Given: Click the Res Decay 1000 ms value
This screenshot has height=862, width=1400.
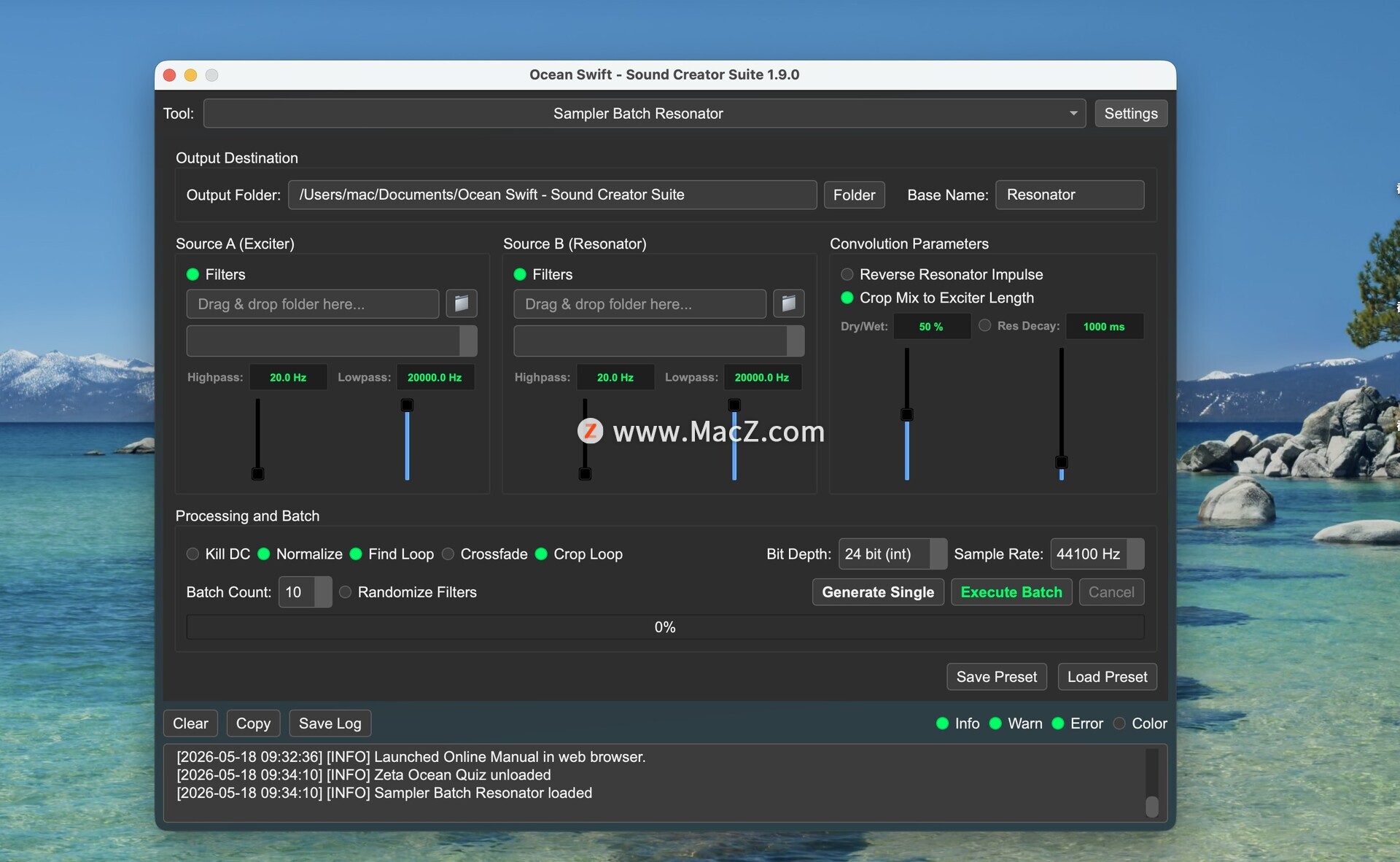Looking at the screenshot, I should (1104, 326).
